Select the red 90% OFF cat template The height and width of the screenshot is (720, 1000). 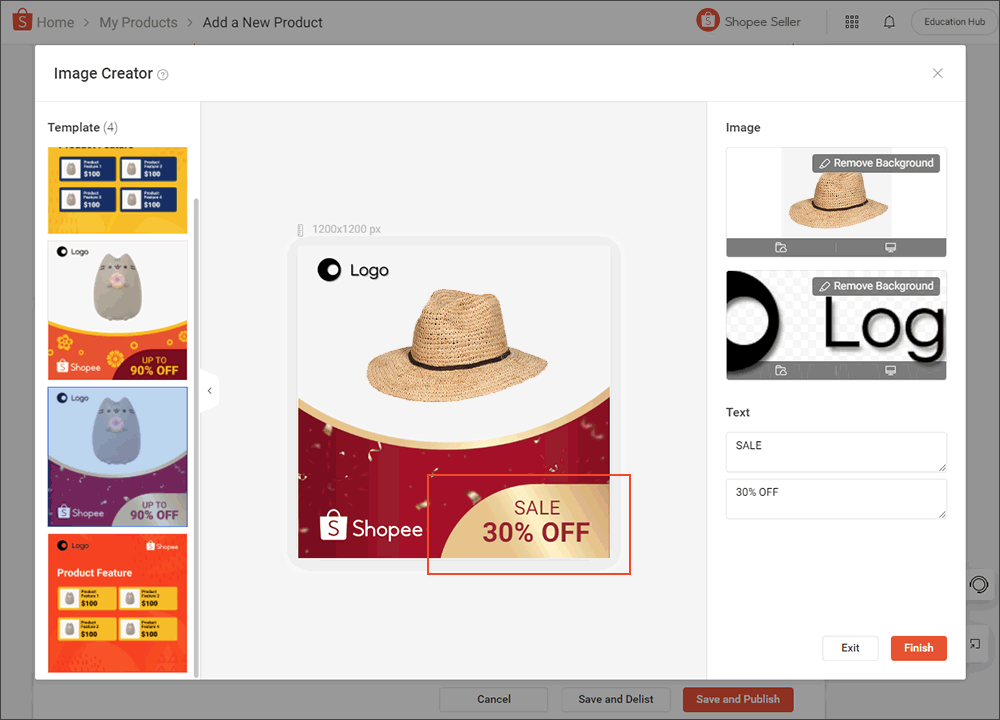click(117, 310)
